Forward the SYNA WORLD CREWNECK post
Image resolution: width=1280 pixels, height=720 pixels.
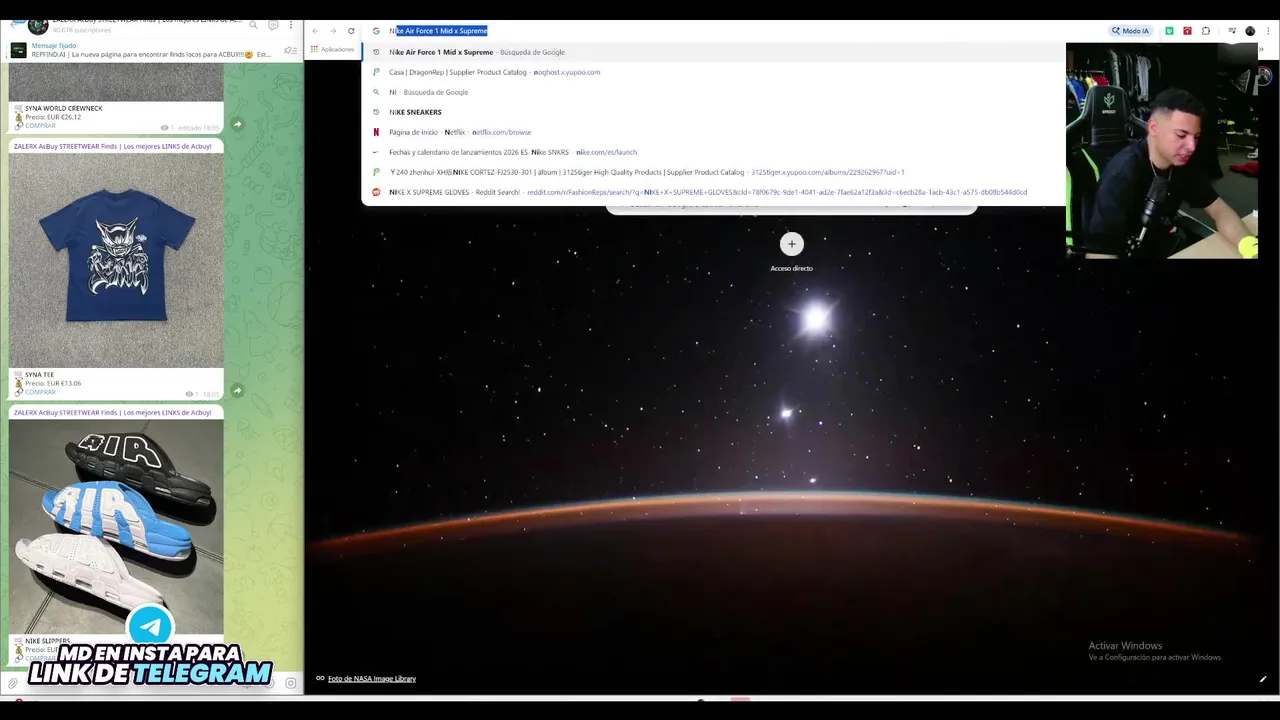tap(237, 124)
